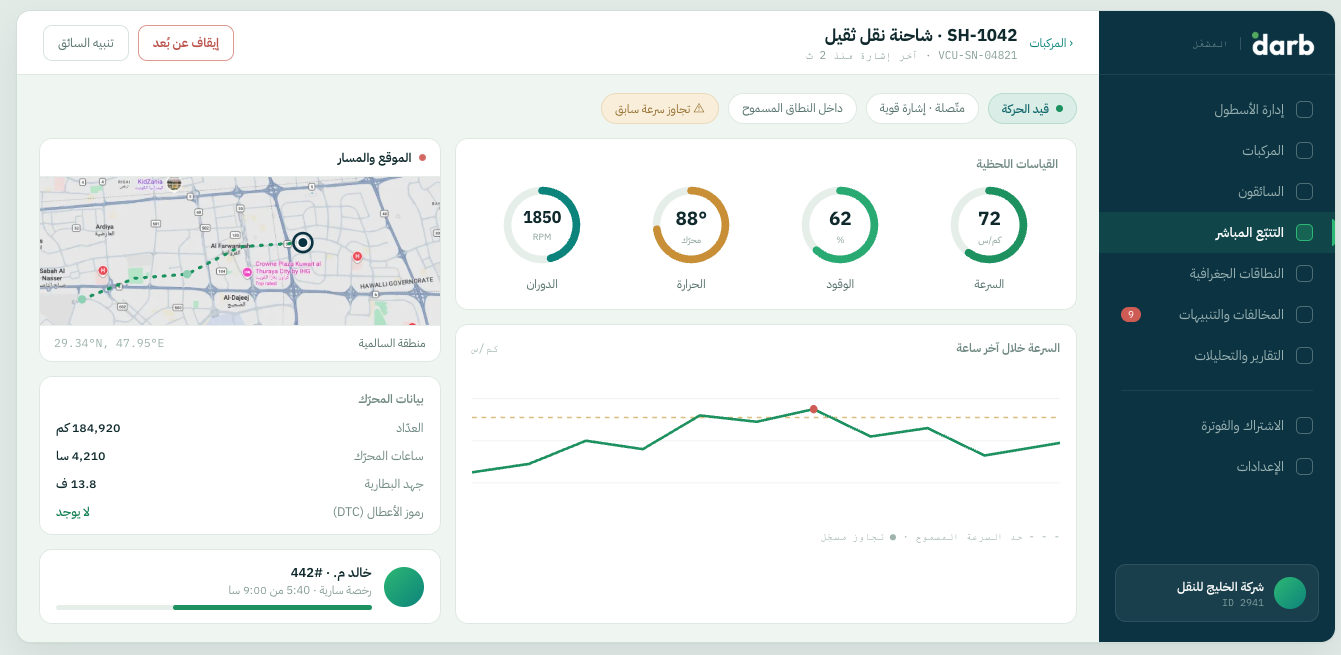1341x655 pixels.
Task: Open النطاقات الجغرافية page
Action: [x=1217, y=274]
